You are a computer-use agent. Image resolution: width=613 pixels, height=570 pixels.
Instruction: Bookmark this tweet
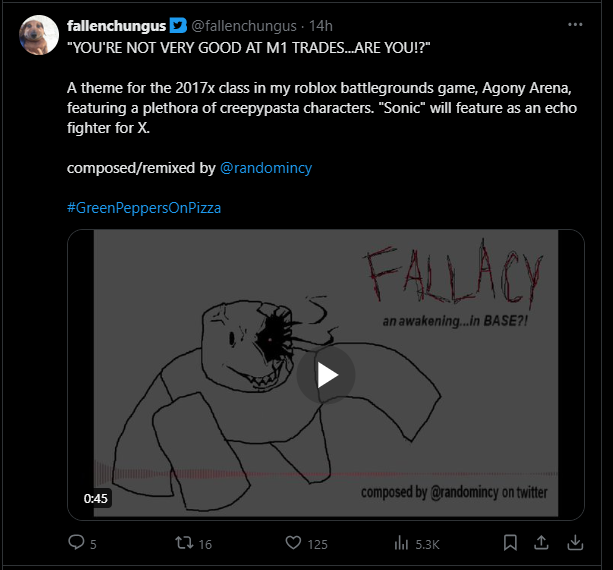pyautogui.click(x=510, y=543)
